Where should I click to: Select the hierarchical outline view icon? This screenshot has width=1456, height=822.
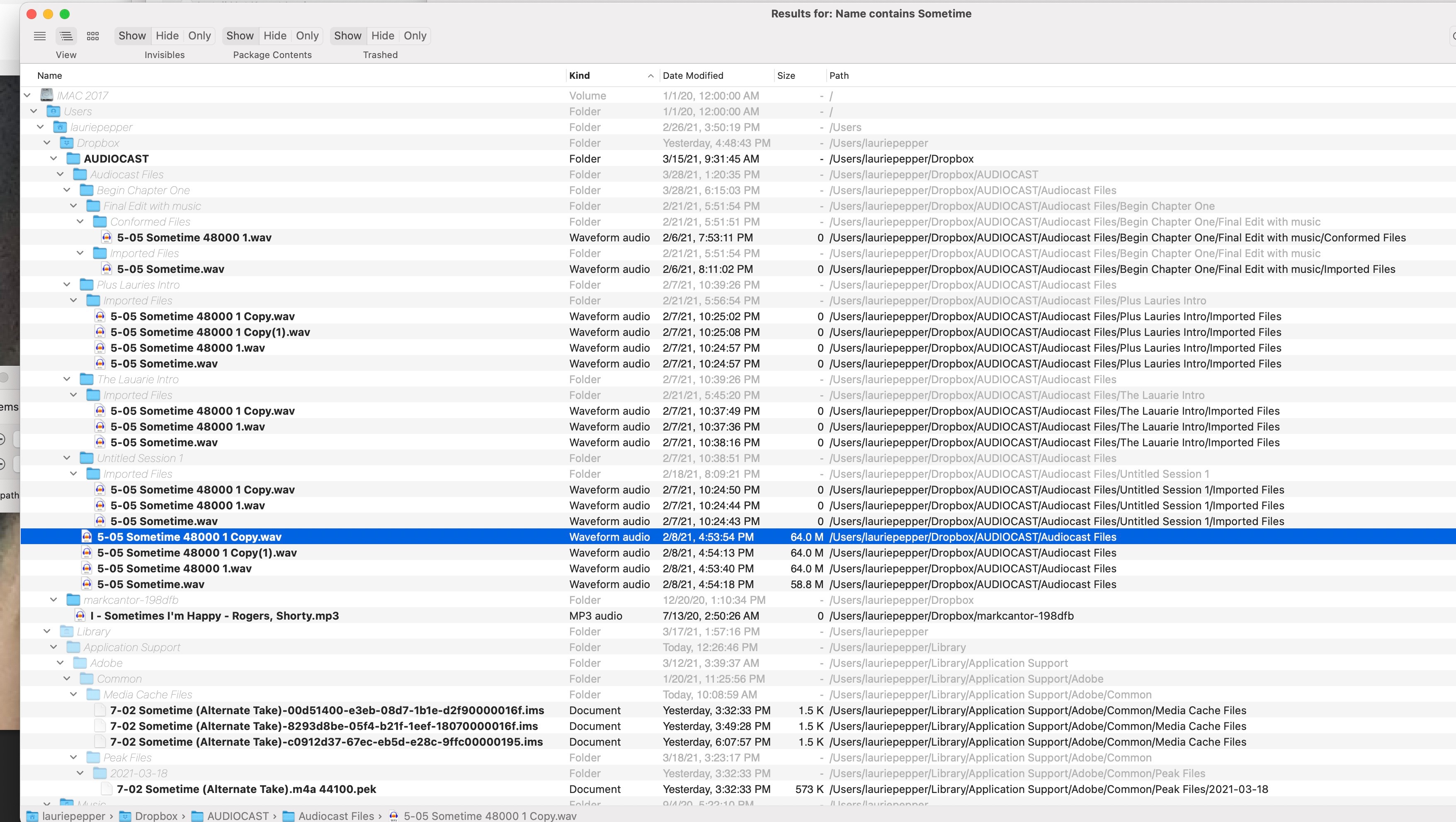pyautogui.click(x=66, y=36)
